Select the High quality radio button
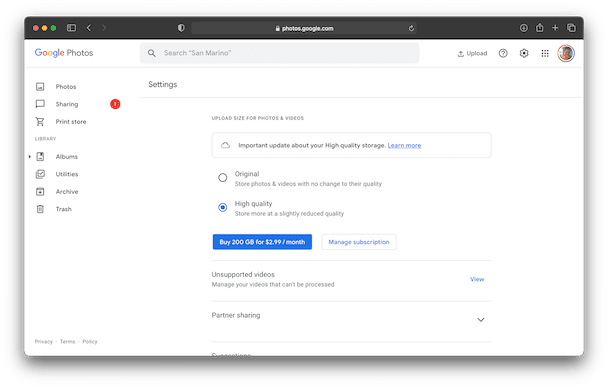608x388 pixels. (223, 207)
